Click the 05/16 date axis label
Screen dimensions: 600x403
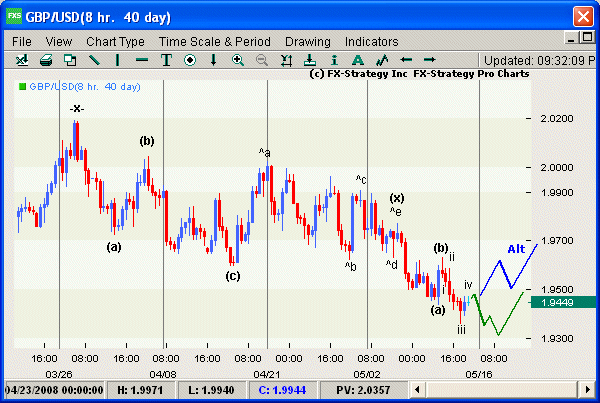coord(479,374)
